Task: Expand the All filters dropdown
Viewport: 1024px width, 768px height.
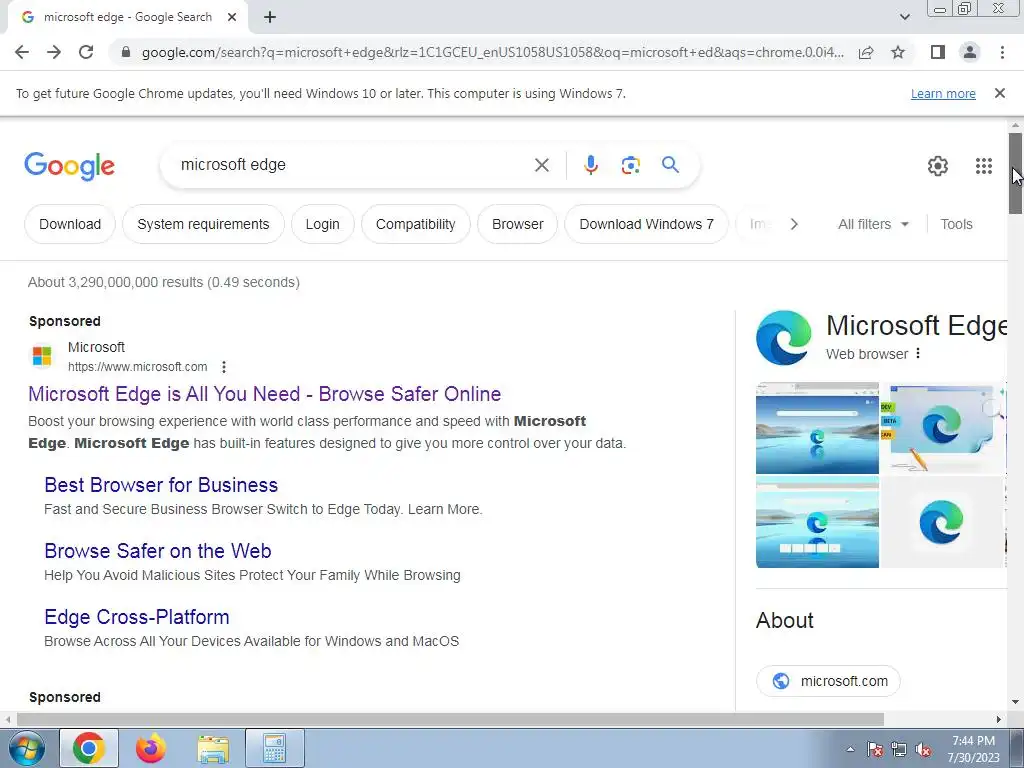Action: 873,224
